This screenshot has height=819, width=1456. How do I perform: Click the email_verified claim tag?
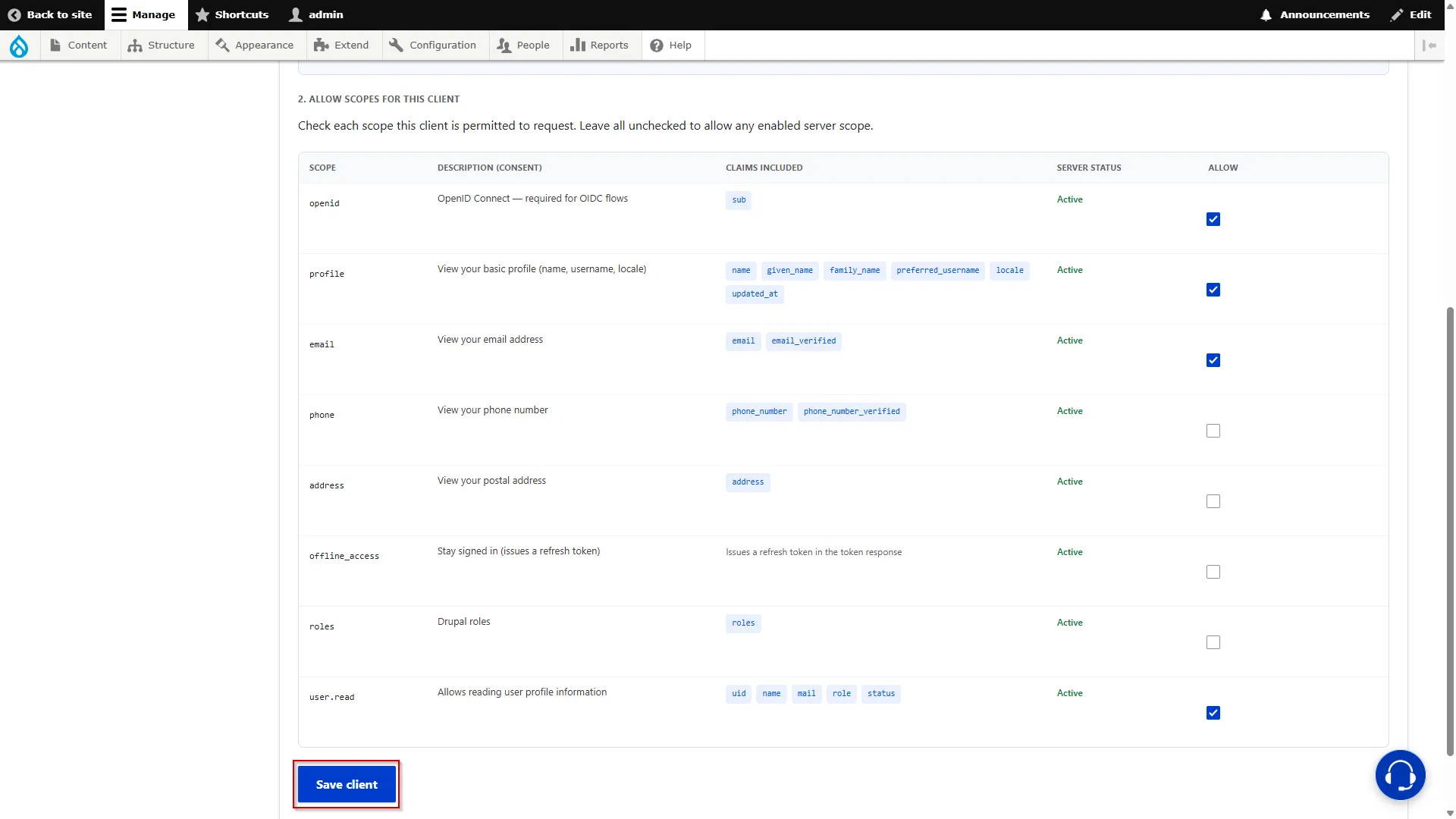click(x=803, y=341)
